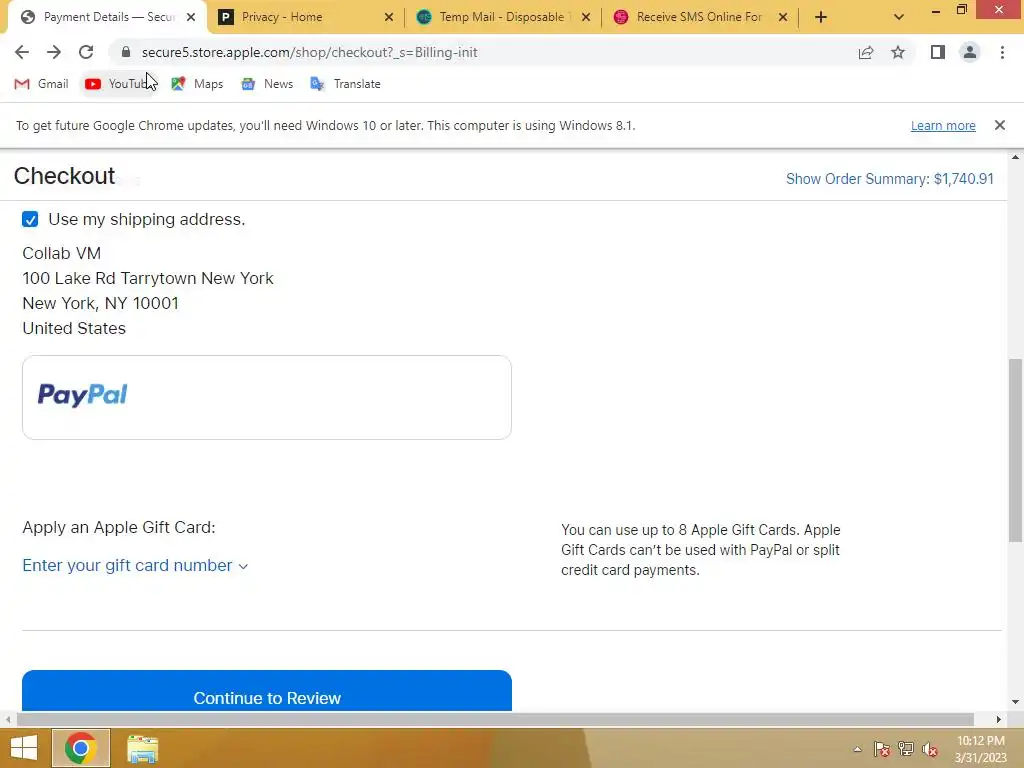Image resolution: width=1024 pixels, height=768 pixels.
Task: Open File Explorer from taskbar
Action: tap(142, 748)
